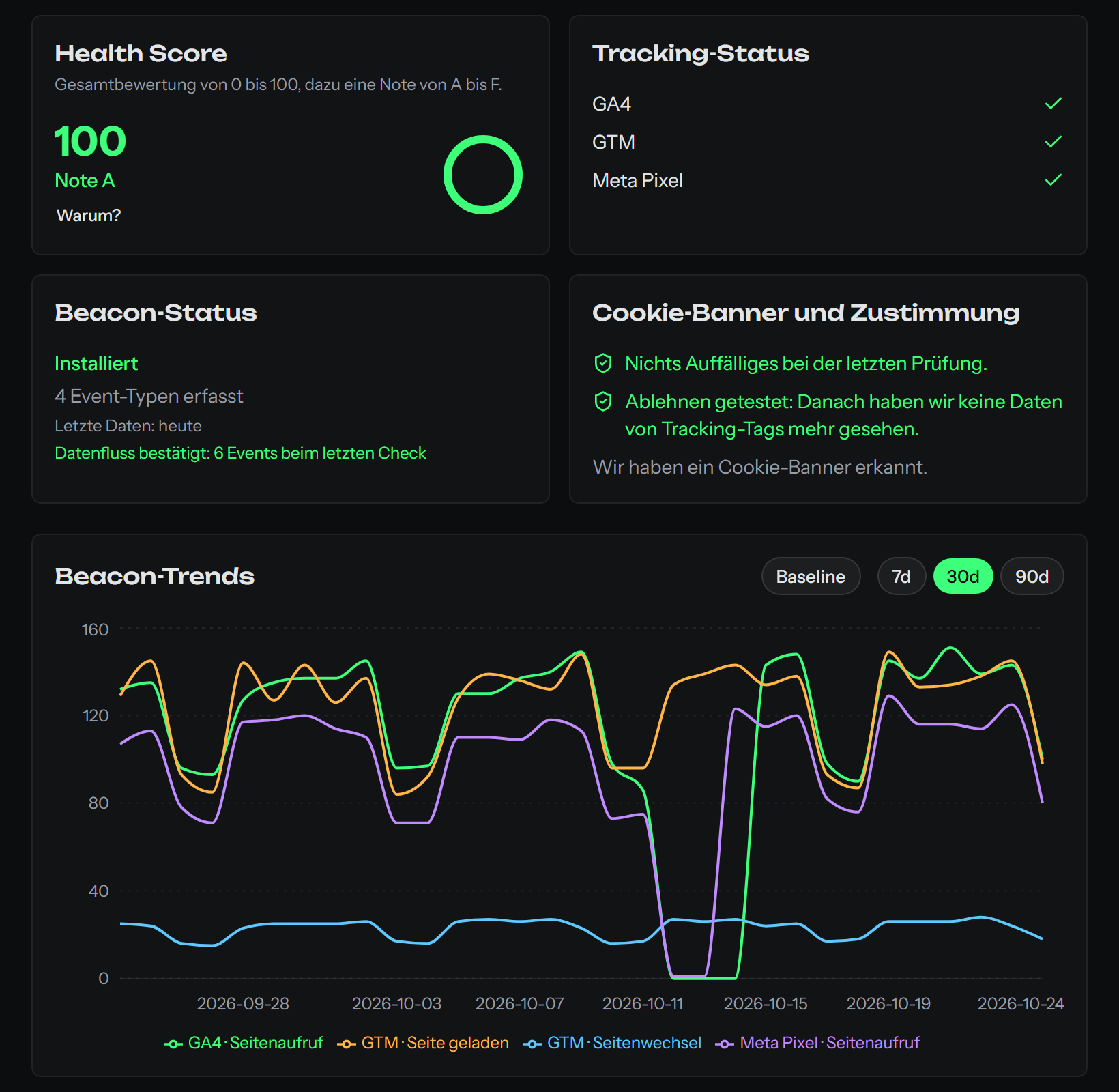Select the 7d time range
1119x1092 pixels.
pos(901,576)
